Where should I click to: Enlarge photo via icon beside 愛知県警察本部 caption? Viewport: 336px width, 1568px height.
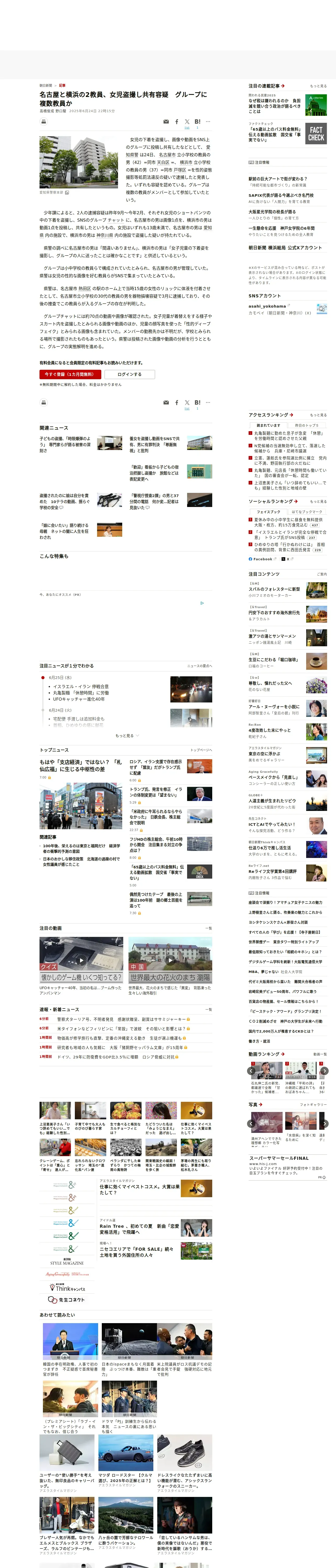67,192
